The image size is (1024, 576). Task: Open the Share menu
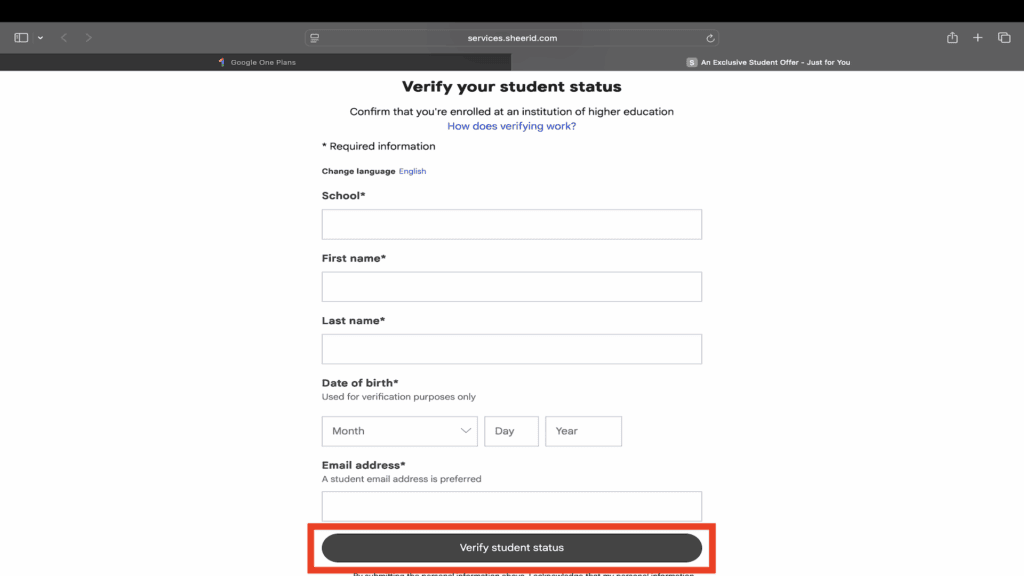click(951, 37)
